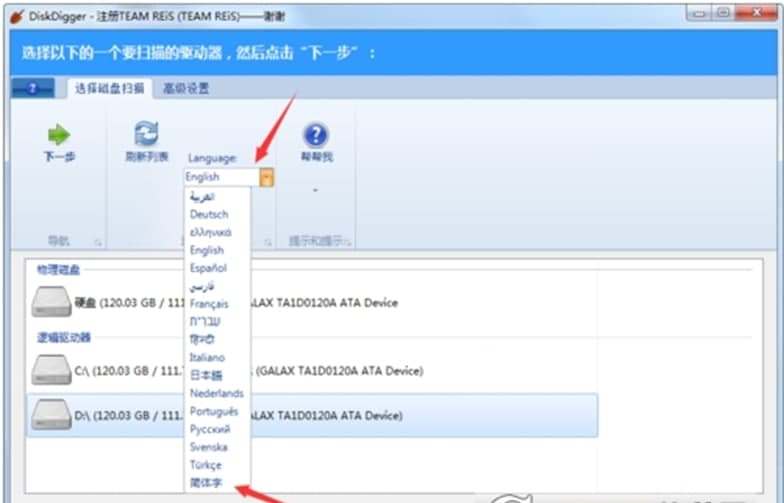784x503 pixels.
Task: Select the D:\ (120.03 GB) drive row
Action: (312, 415)
